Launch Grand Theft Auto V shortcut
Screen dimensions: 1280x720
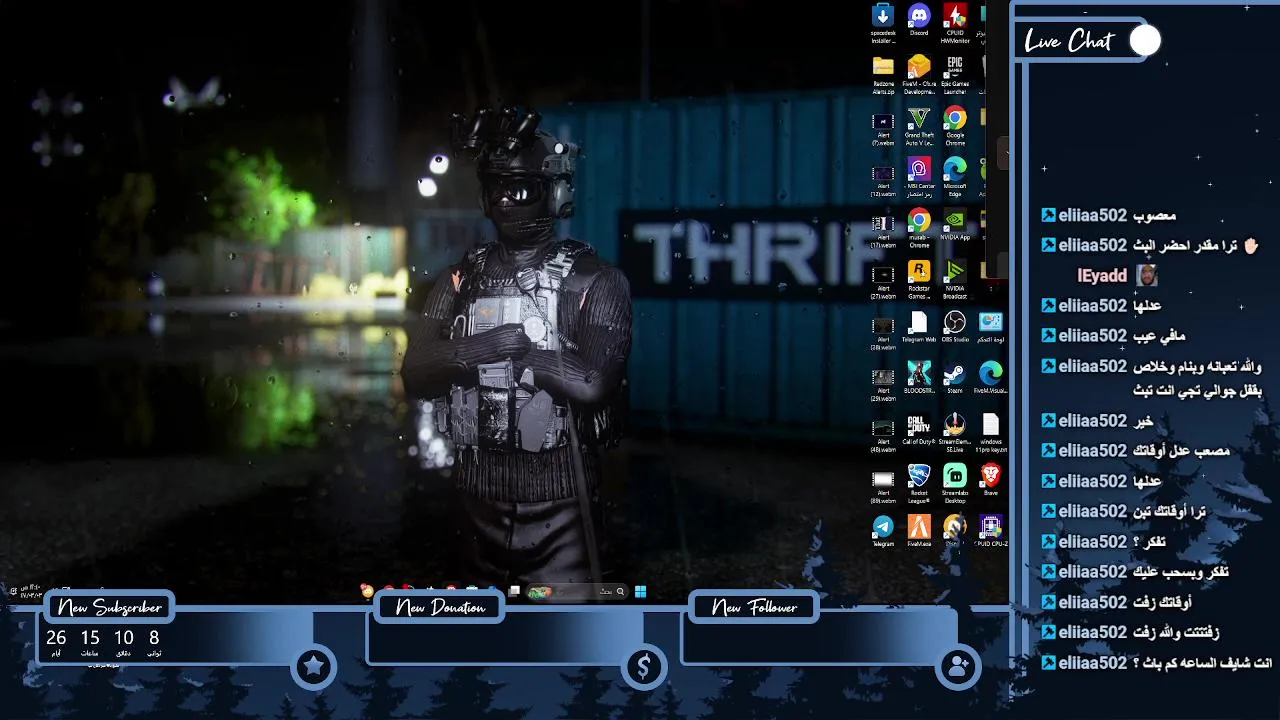919,128
